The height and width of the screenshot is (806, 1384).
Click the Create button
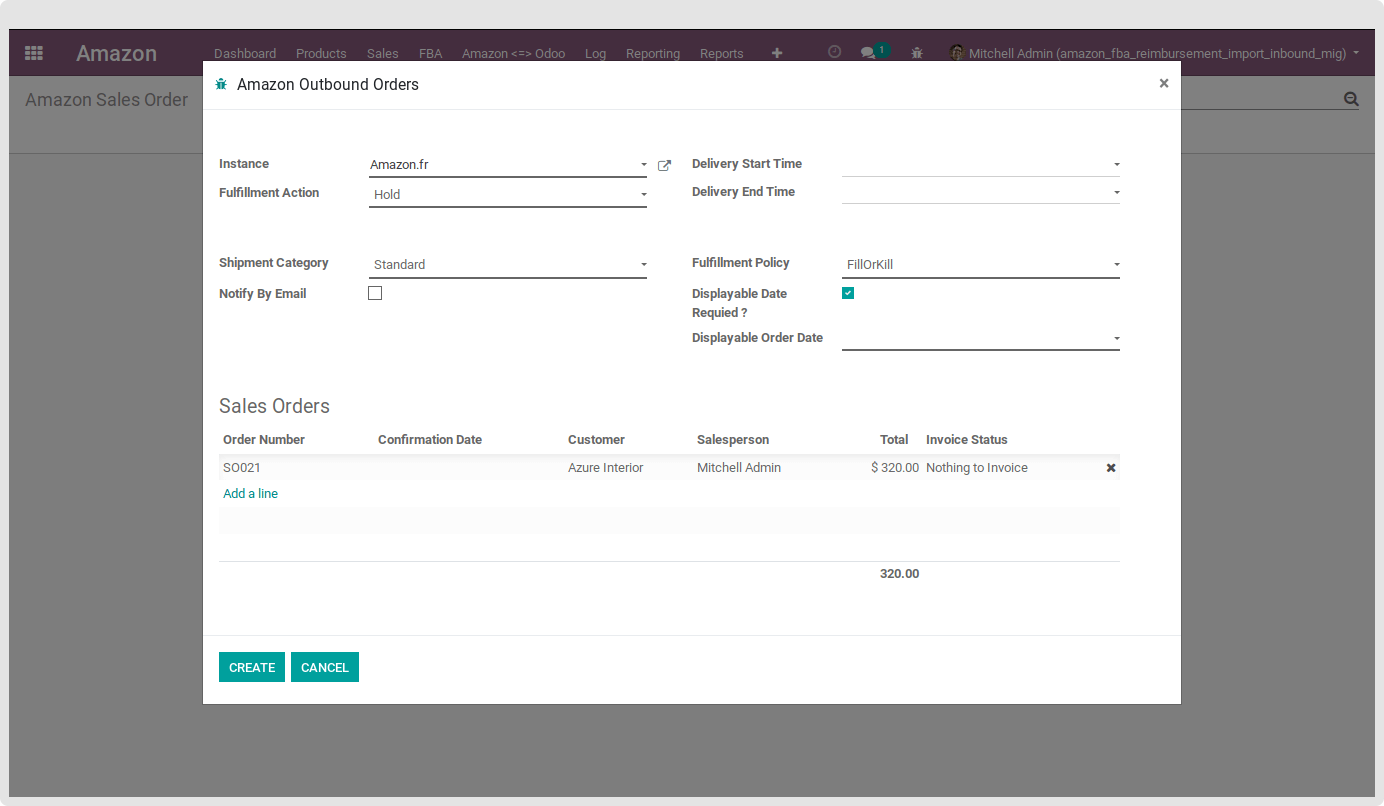[251, 667]
